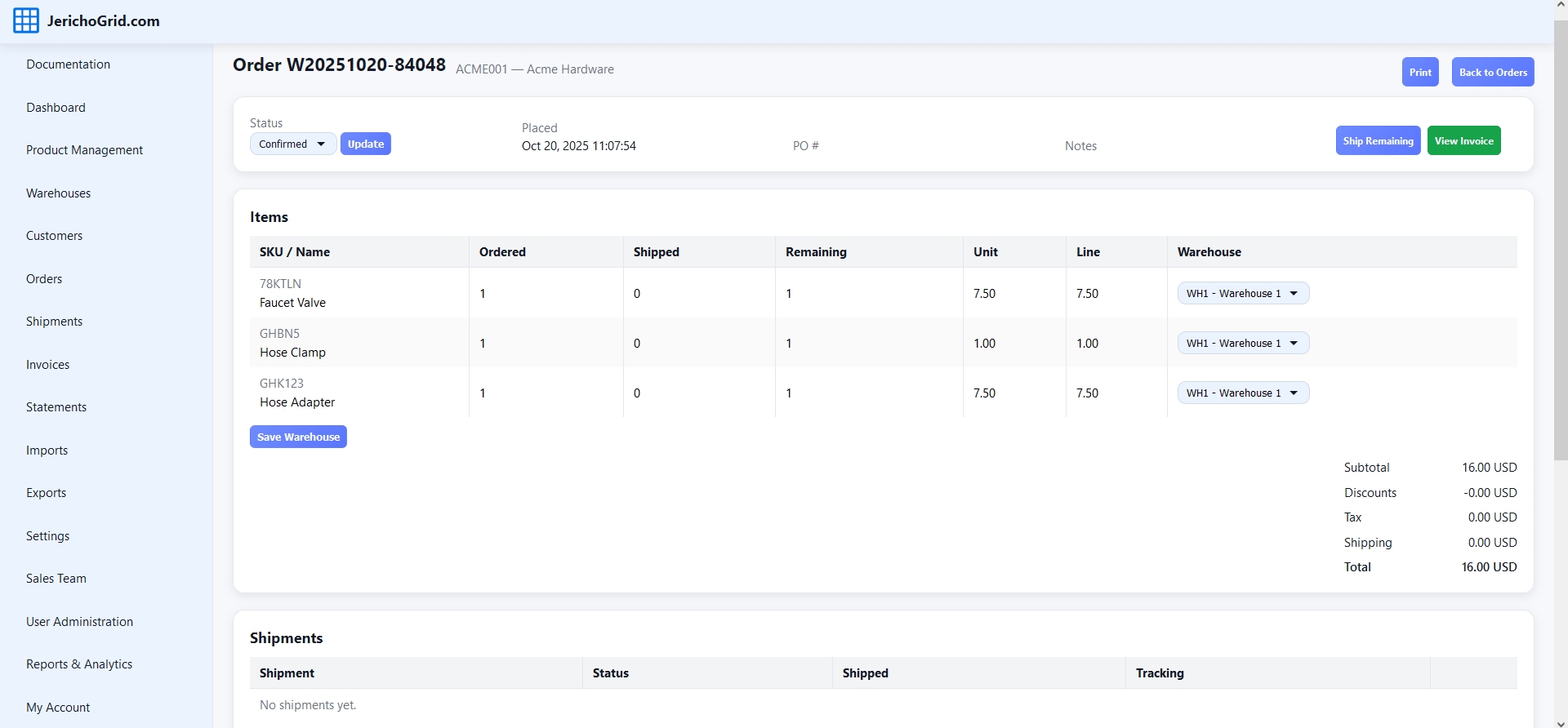
Task: Open User Administration section
Action: point(79,622)
